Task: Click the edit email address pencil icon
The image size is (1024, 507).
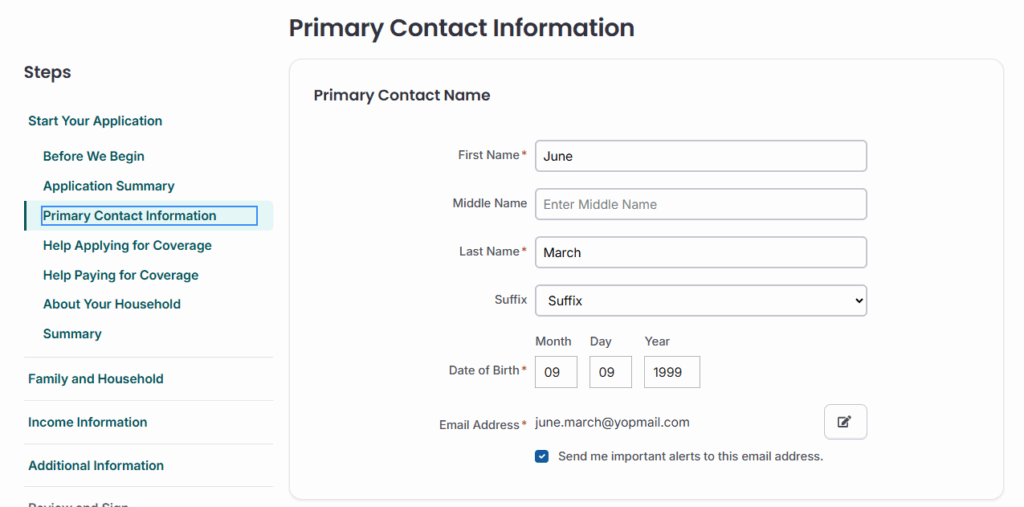Action: click(x=845, y=422)
